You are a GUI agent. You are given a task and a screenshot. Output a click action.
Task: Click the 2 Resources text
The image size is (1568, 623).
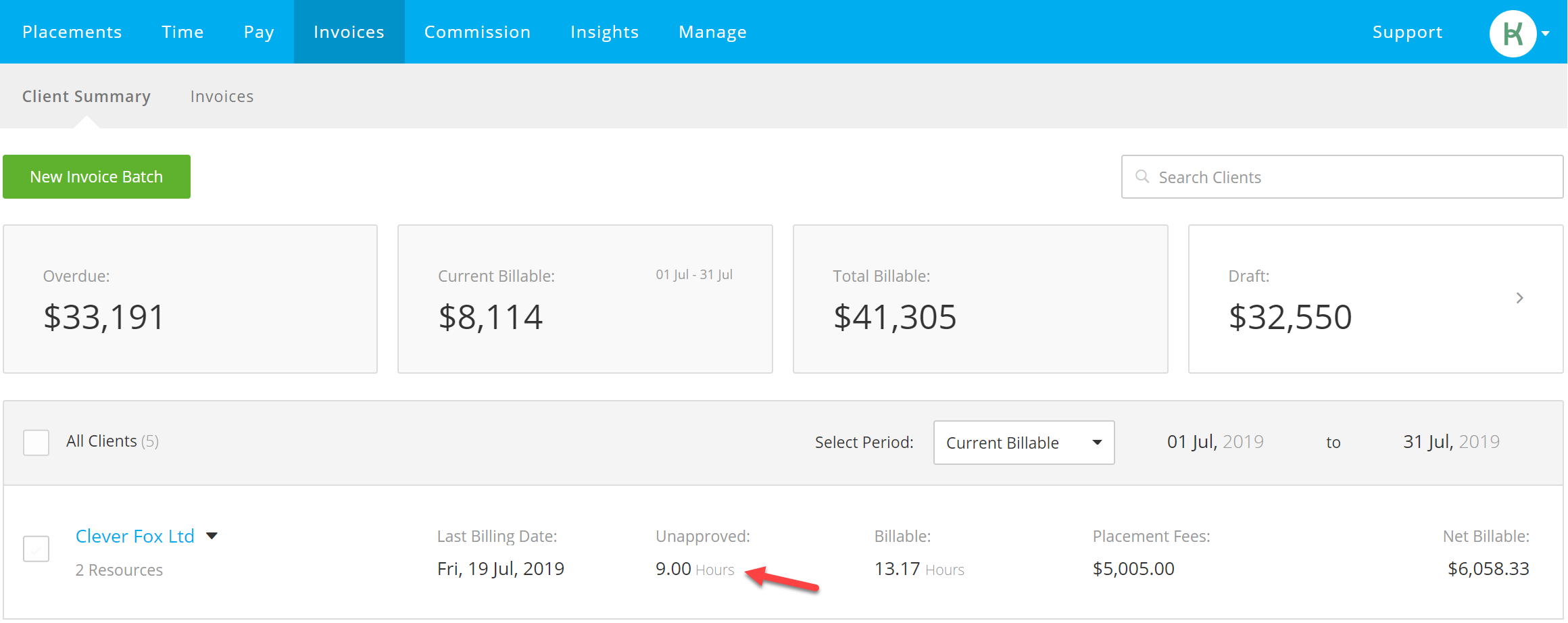119,570
